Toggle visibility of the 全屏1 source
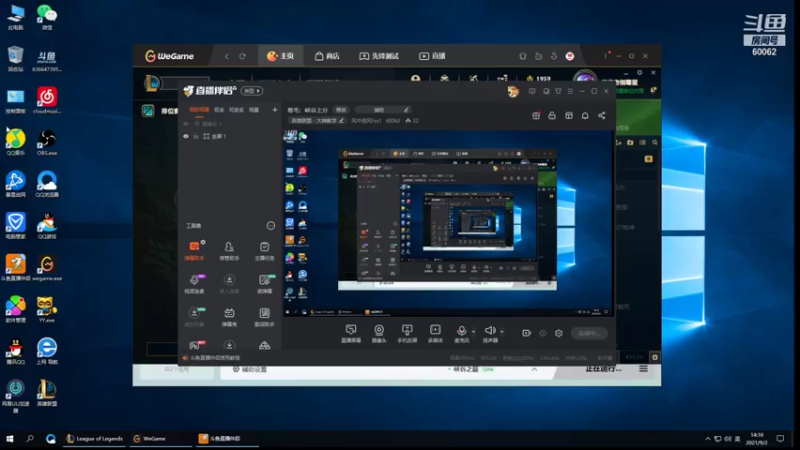The height and width of the screenshot is (450, 800). (x=186, y=136)
